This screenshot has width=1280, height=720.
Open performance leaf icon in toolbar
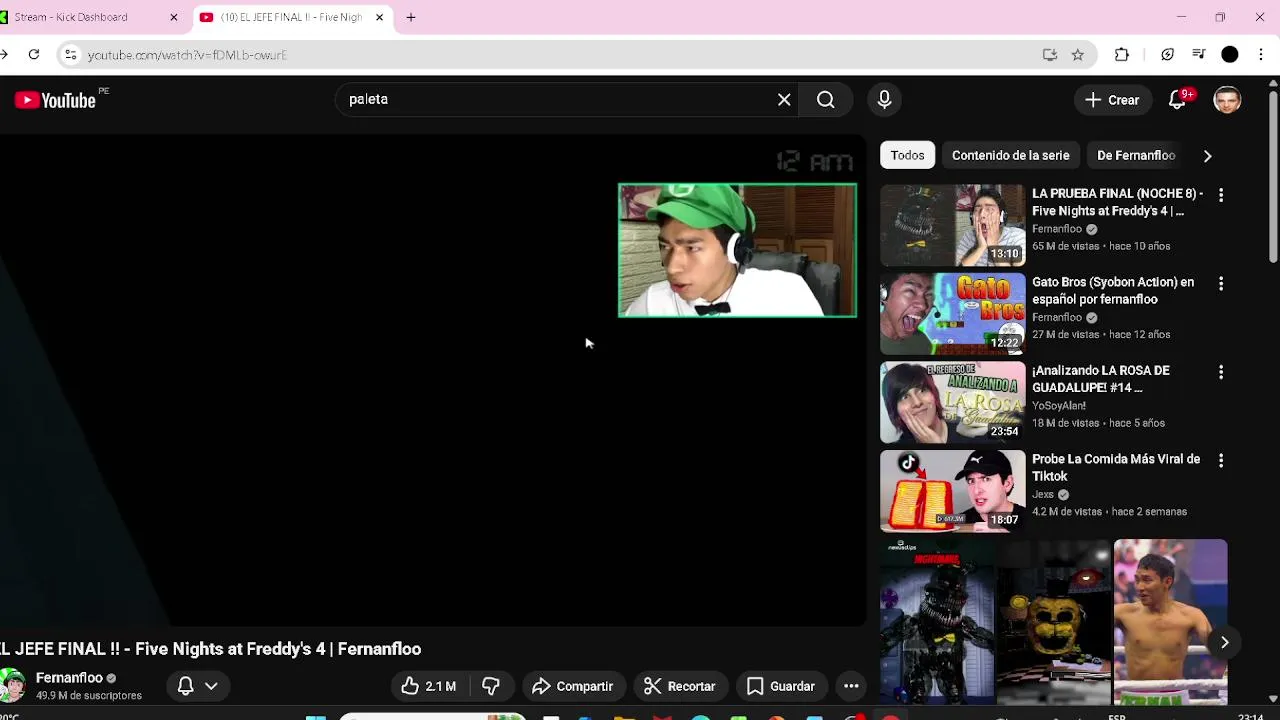(1167, 55)
